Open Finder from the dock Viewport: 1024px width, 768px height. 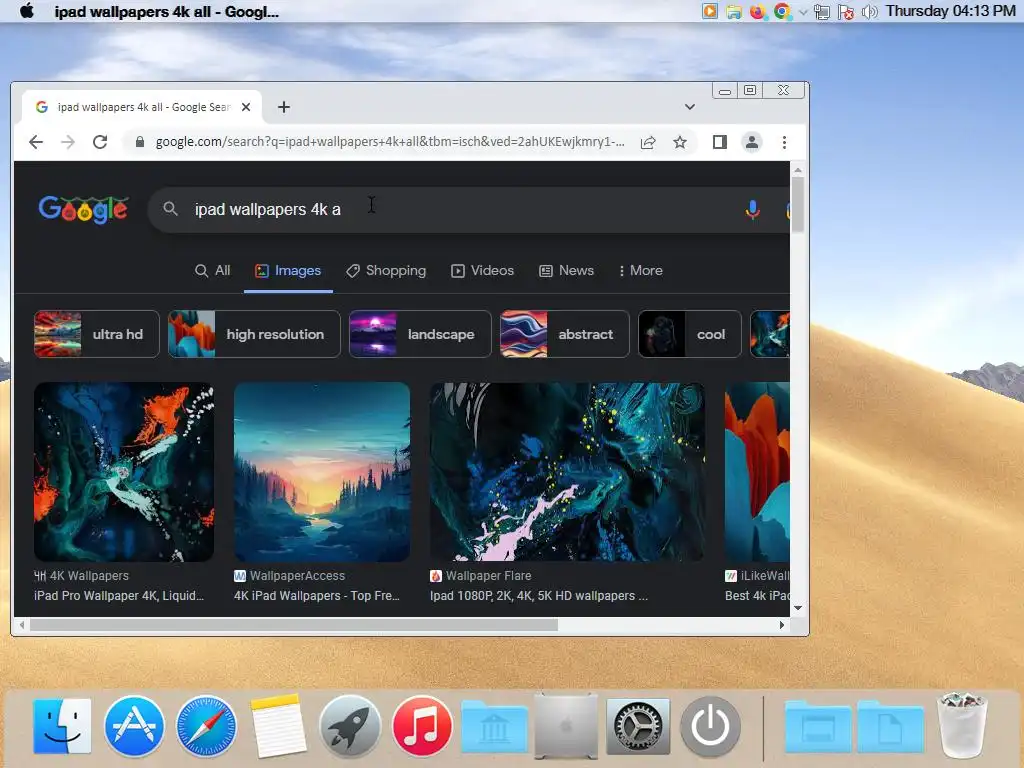click(62, 726)
